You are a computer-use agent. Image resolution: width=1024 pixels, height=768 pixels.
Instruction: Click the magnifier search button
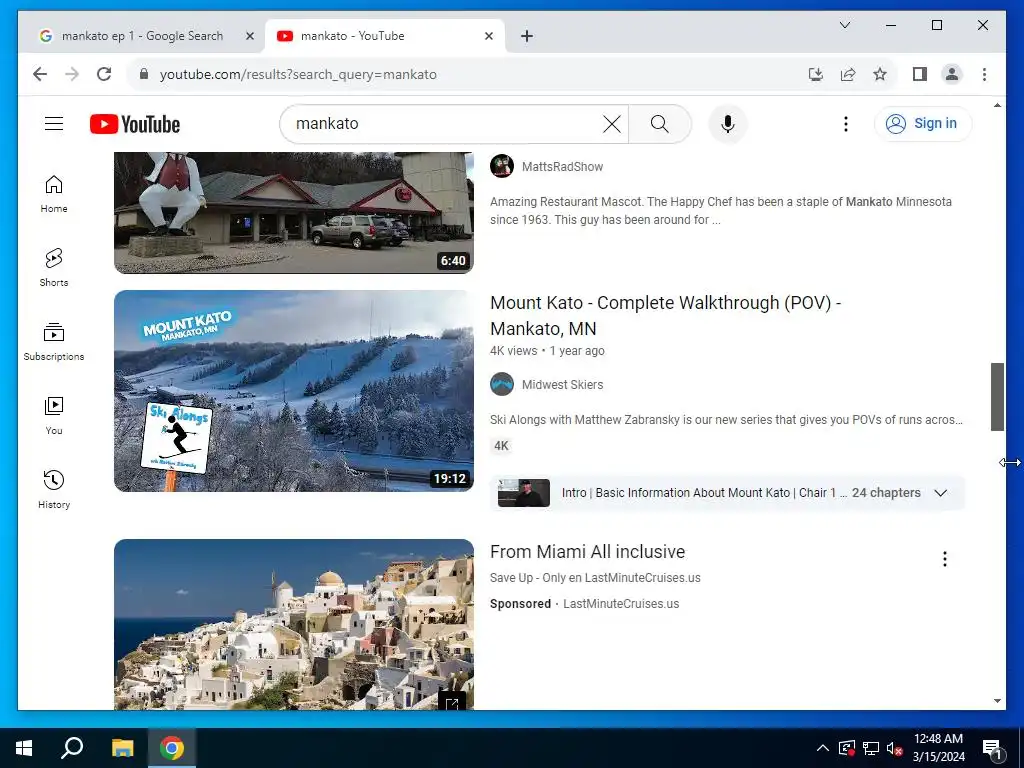click(660, 124)
